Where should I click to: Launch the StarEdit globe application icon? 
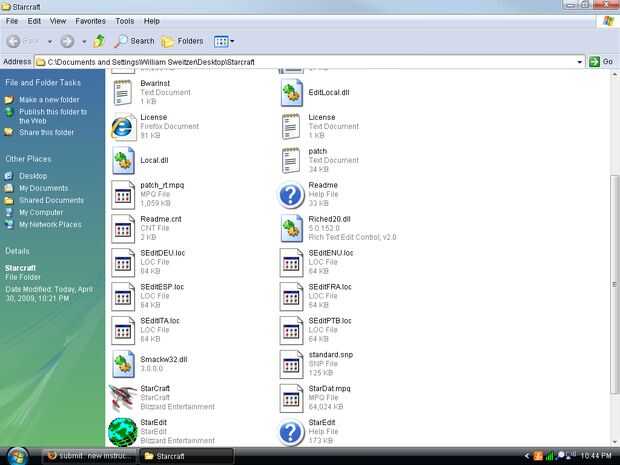[x=123, y=432]
